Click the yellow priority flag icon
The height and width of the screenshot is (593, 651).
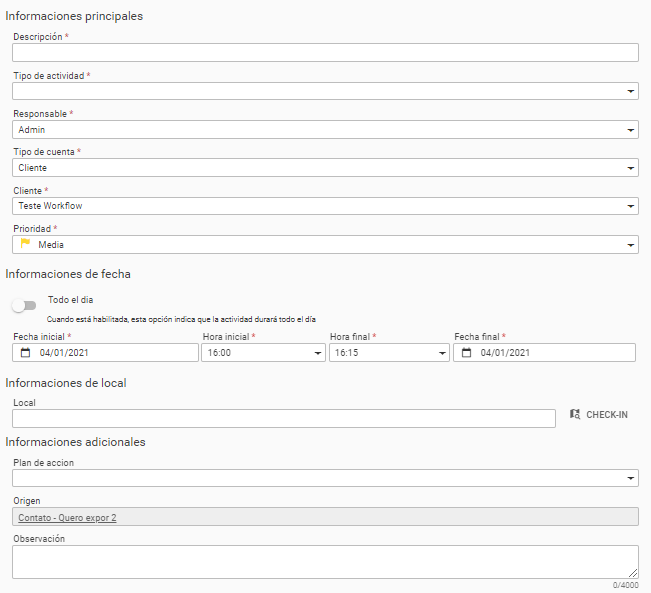point(25,243)
